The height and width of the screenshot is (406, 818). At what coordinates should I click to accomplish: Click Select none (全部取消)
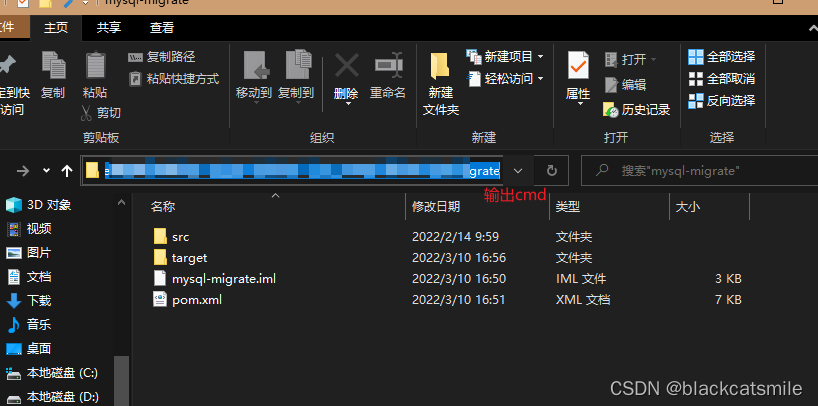click(722, 79)
